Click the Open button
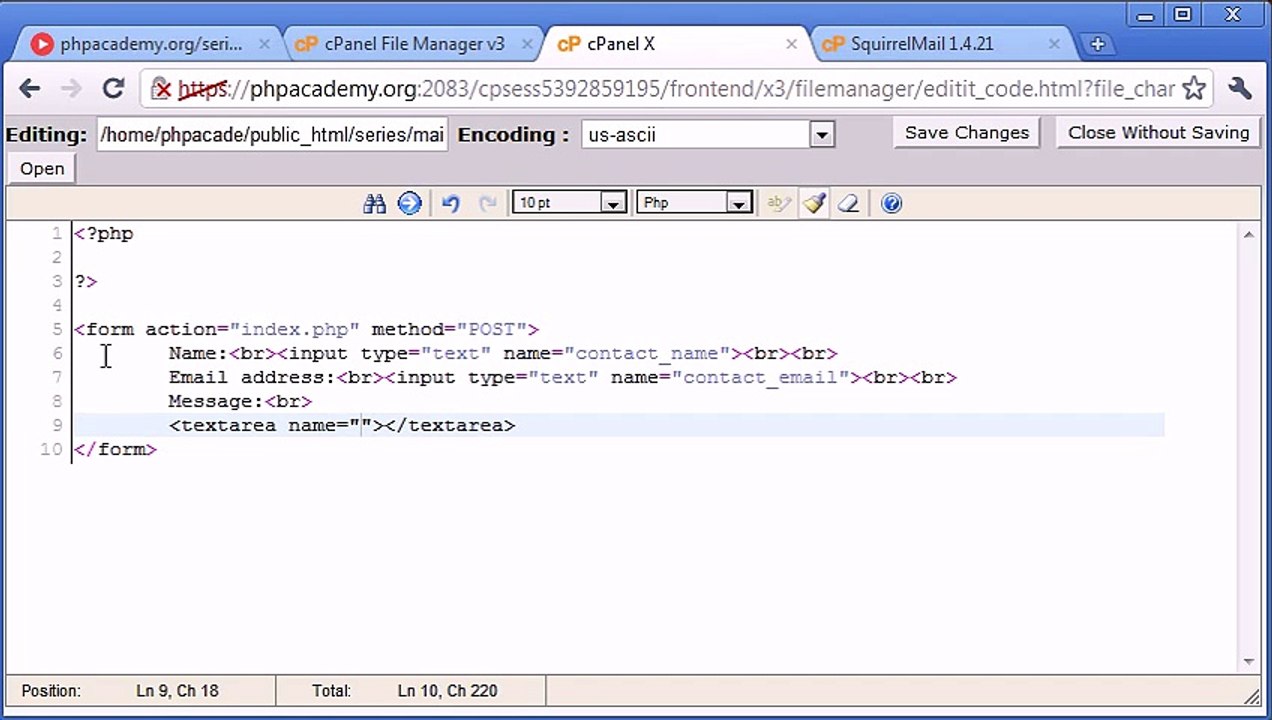 42,169
